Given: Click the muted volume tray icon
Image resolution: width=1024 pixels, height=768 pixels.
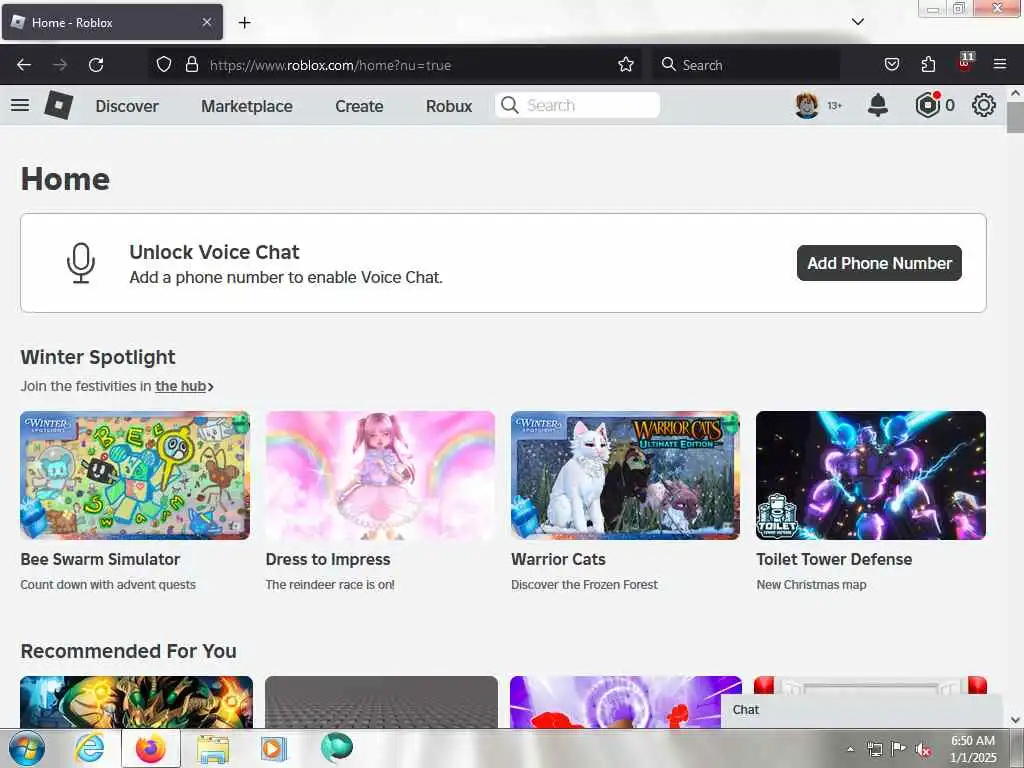Looking at the screenshot, I should [923, 750].
